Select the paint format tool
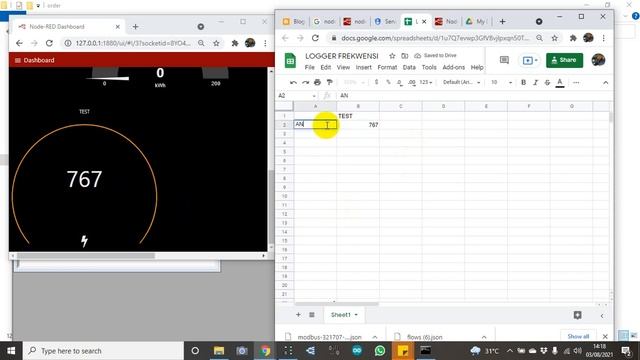The width and height of the screenshot is (640, 360). pos(329,82)
